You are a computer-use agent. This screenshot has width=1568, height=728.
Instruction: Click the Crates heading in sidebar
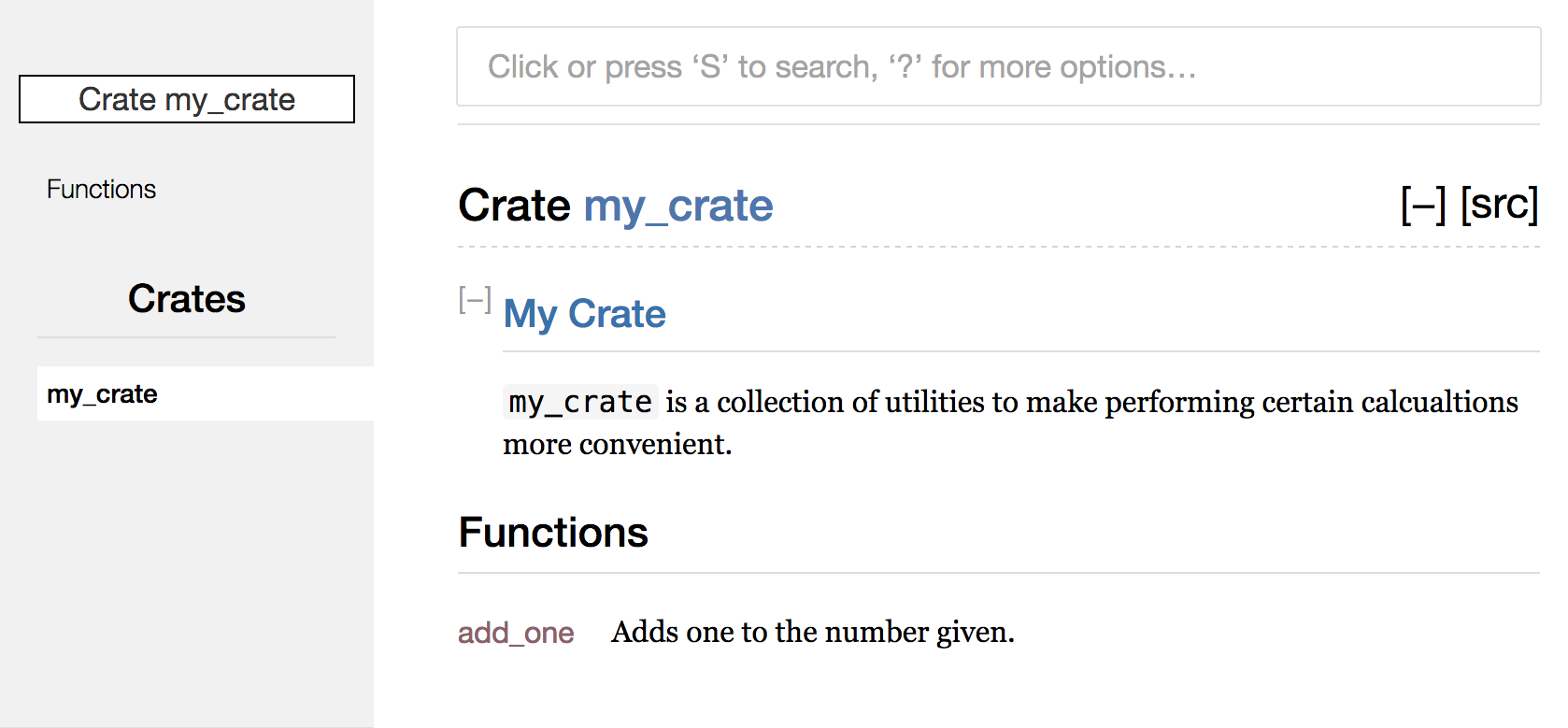[x=186, y=299]
